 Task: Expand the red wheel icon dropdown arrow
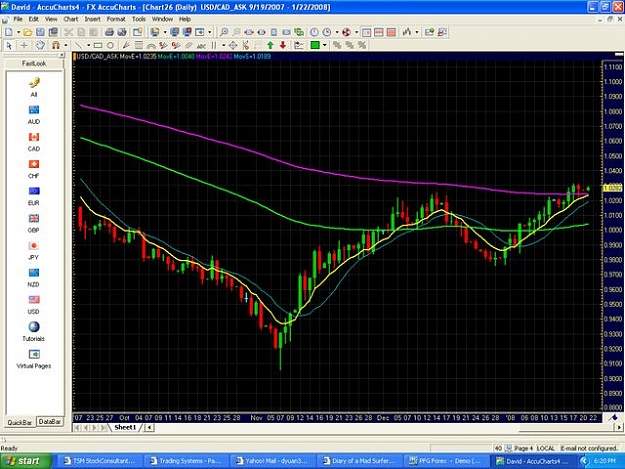coord(356,32)
